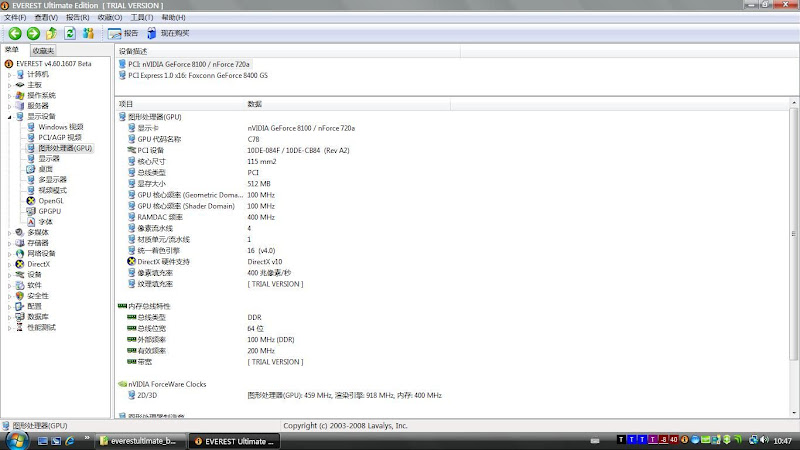The width and height of the screenshot is (800, 450).
Task: Select the Windows Video (Windows 视频) tree item
Action: 61,127
